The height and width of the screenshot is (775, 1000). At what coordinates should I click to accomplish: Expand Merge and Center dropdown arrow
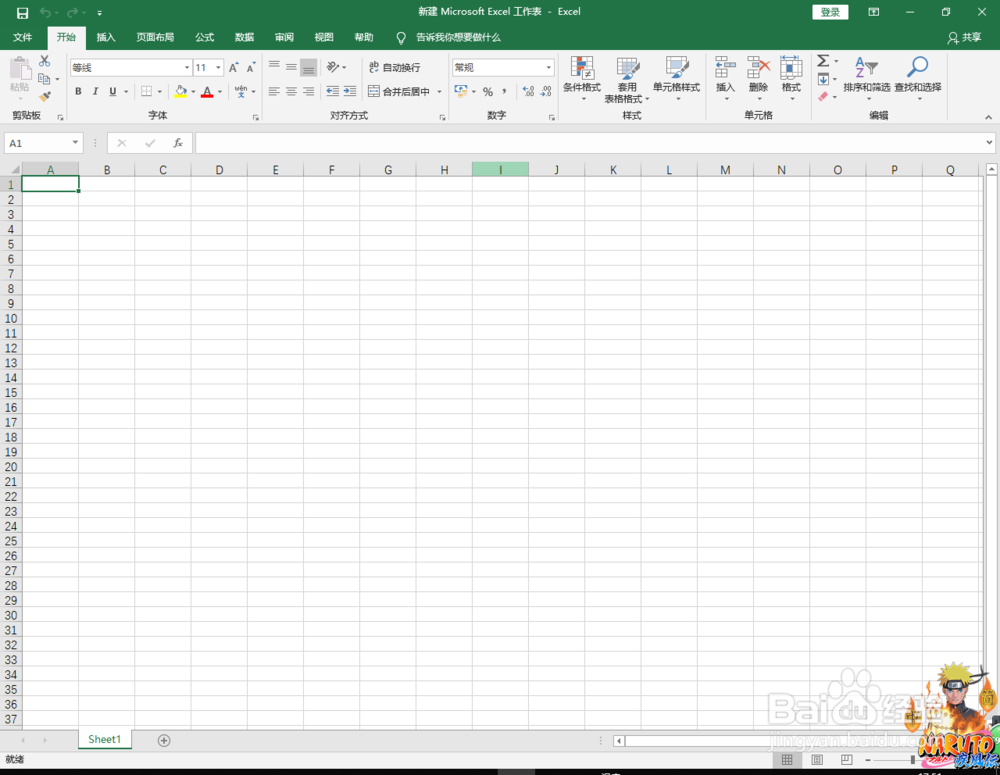[x=439, y=91]
